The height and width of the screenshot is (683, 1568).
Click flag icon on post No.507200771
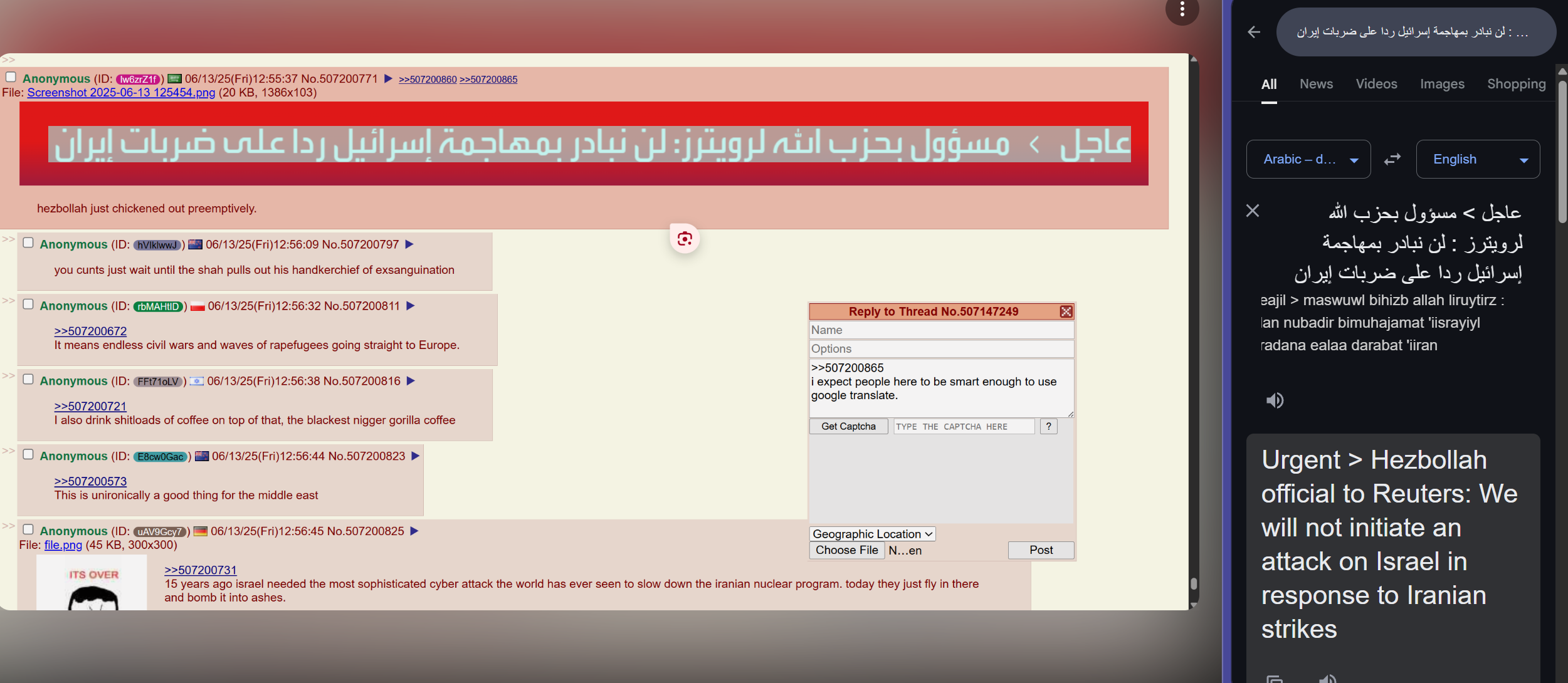coord(175,79)
